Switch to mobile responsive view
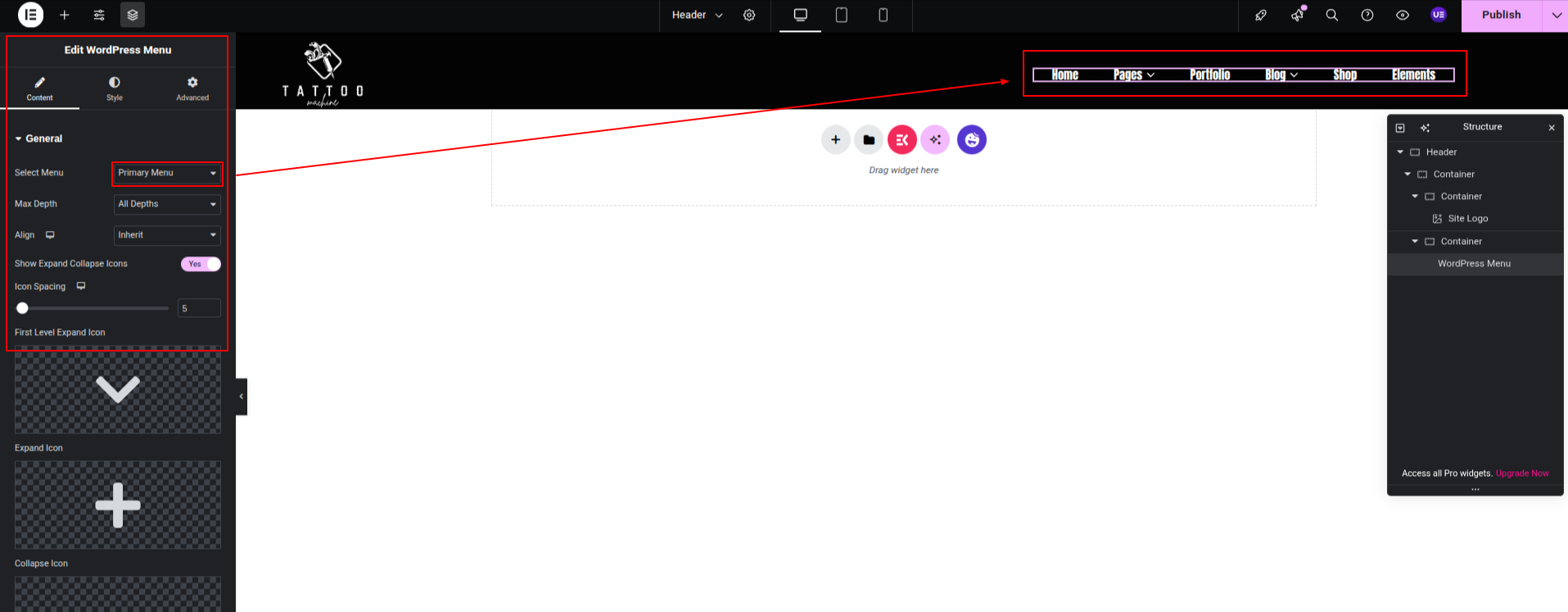 883,15
